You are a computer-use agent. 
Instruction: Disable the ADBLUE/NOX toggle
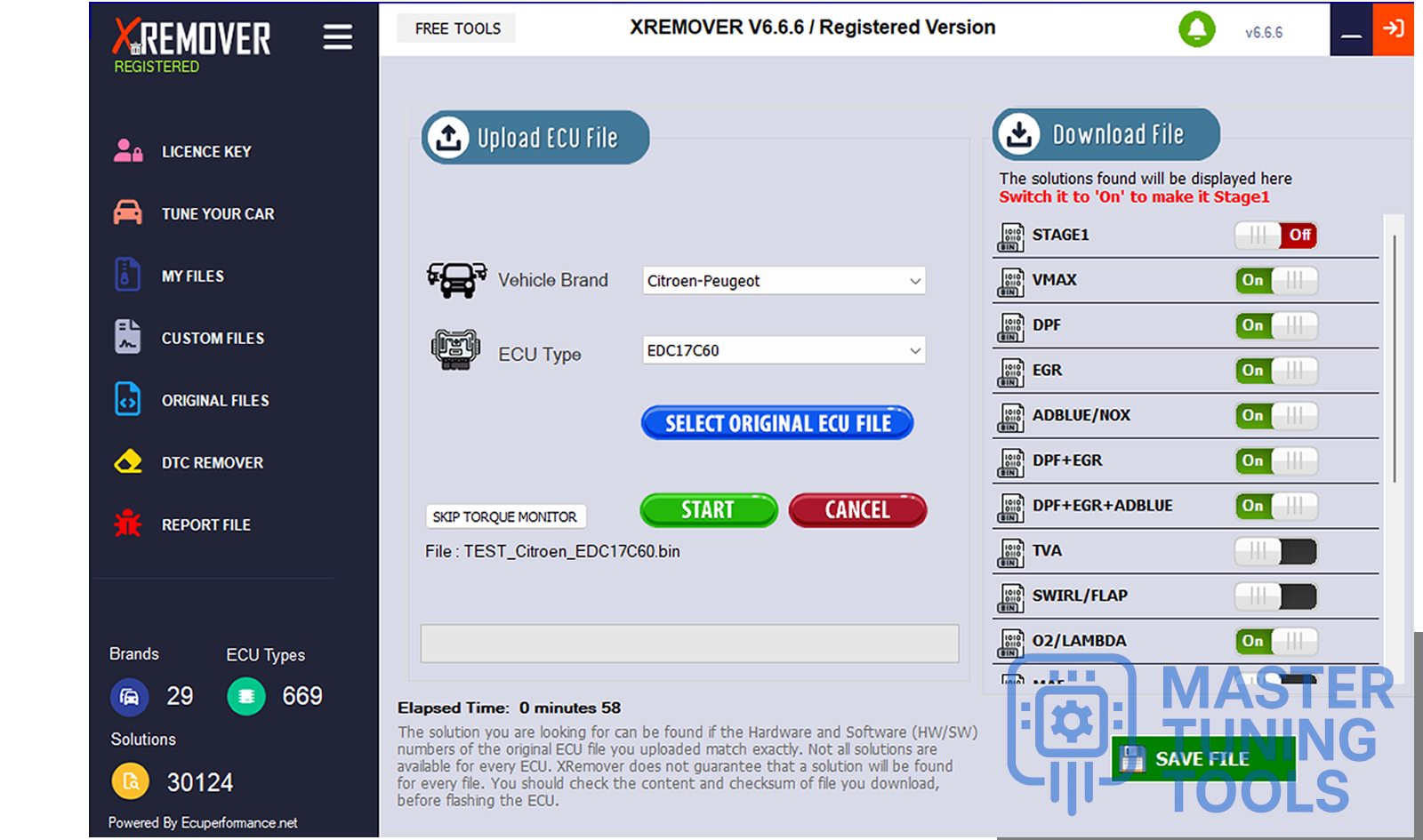[1275, 416]
